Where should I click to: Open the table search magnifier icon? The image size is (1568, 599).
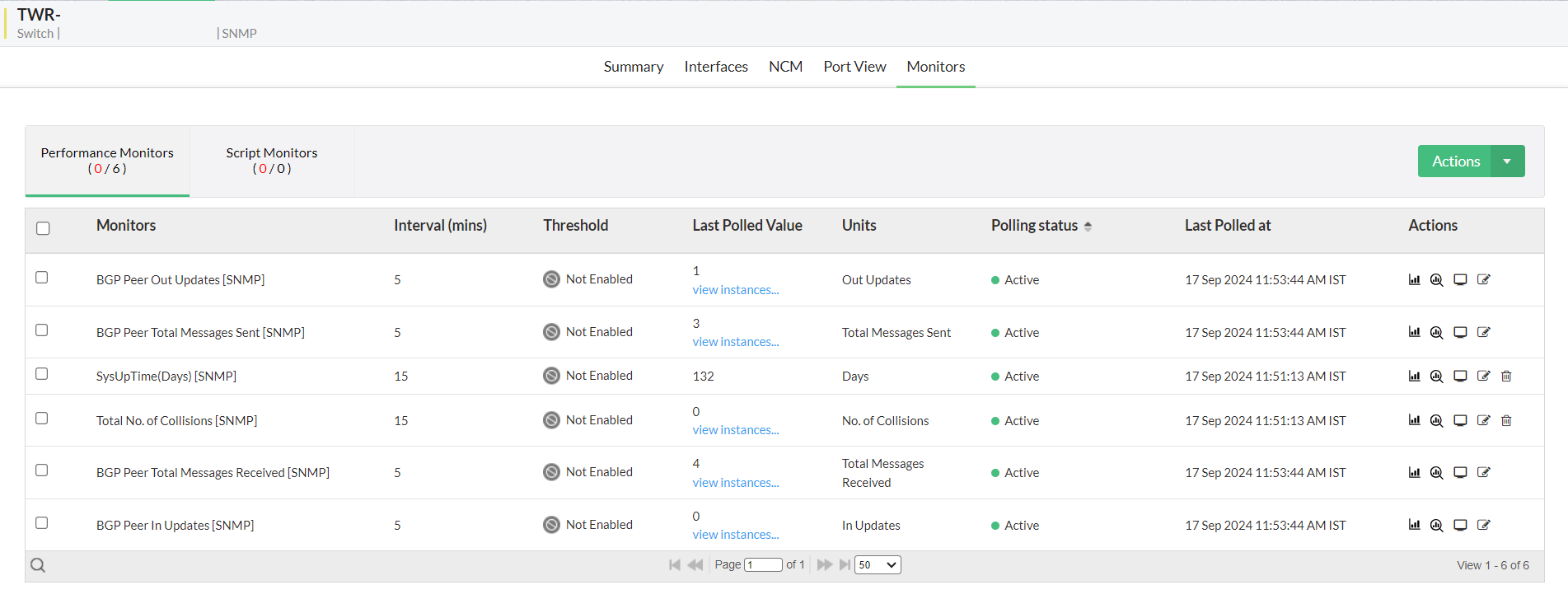38,565
